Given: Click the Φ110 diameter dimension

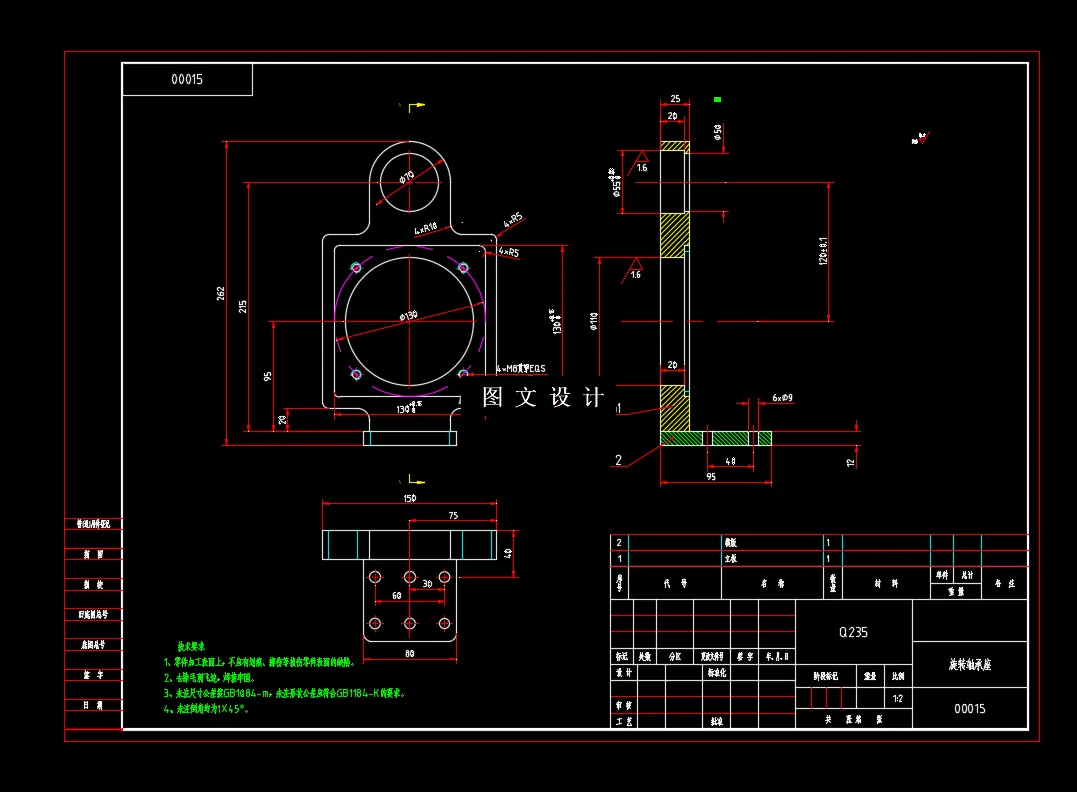Looking at the screenshot, I should (593, 321).
